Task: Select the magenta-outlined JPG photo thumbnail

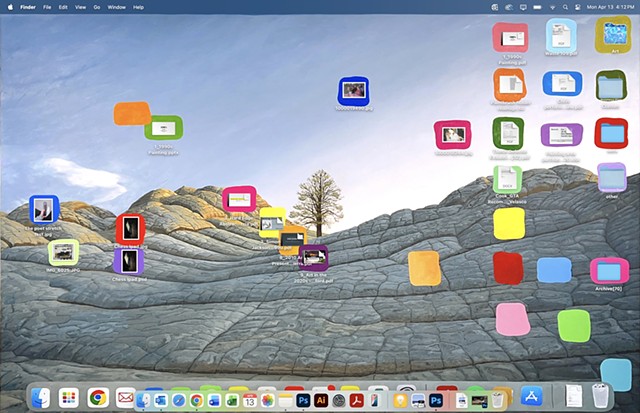Action: coord(452,135)
